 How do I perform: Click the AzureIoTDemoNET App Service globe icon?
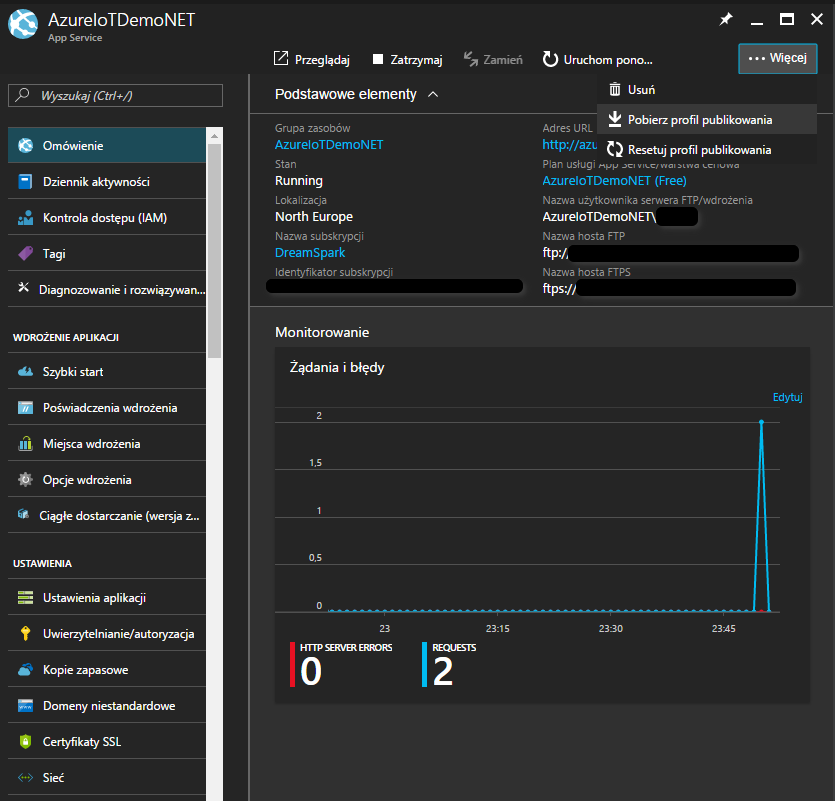pyautogui.click(x=23, y=24)
